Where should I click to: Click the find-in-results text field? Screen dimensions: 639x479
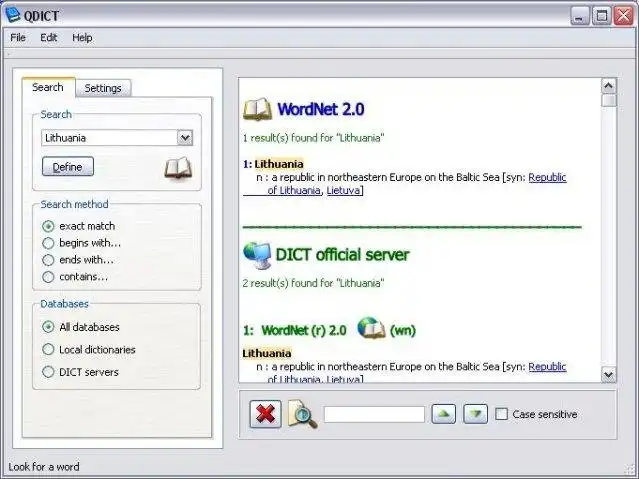tap(374, 414)
